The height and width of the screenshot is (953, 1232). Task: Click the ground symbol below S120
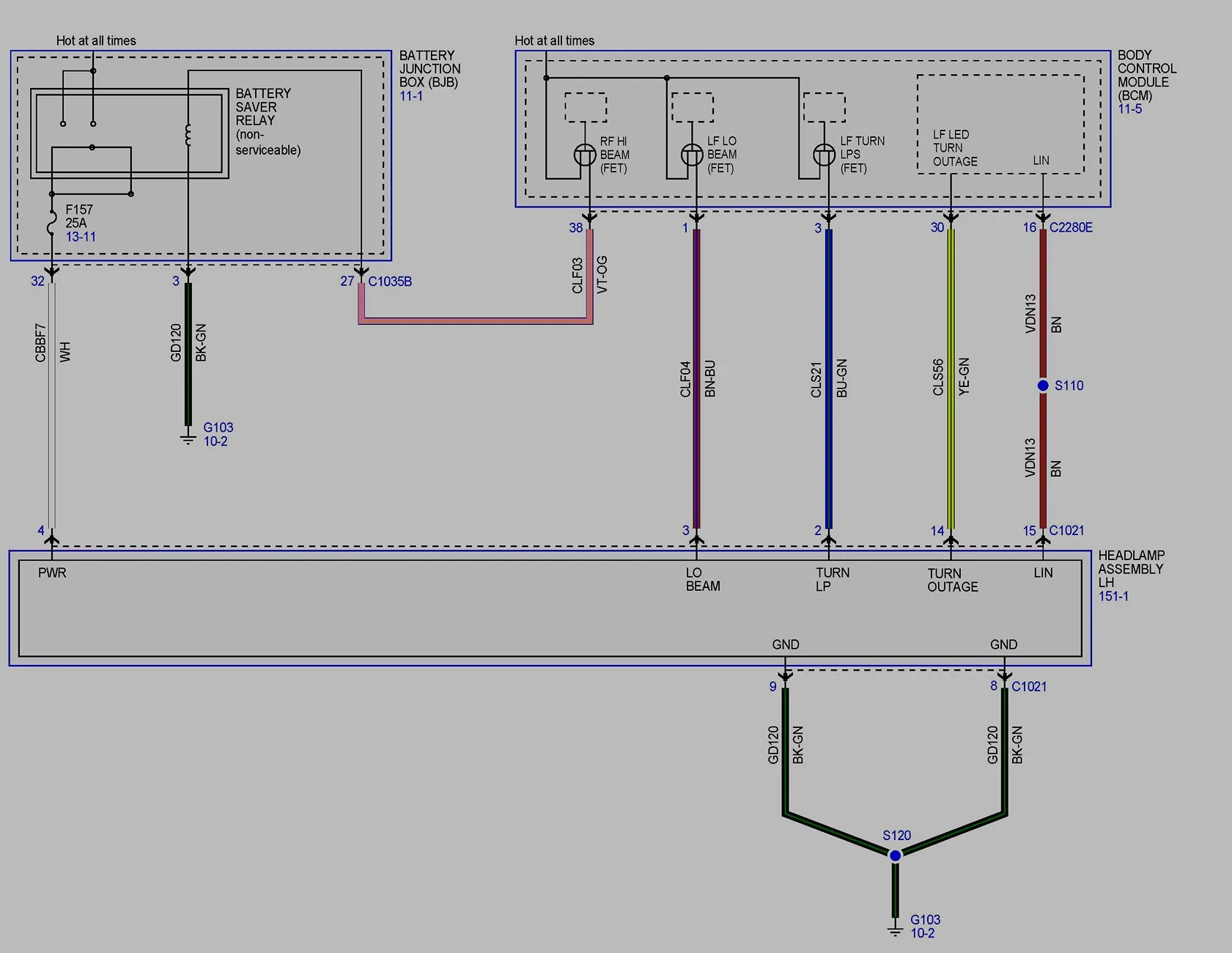(x=895, y=930)
